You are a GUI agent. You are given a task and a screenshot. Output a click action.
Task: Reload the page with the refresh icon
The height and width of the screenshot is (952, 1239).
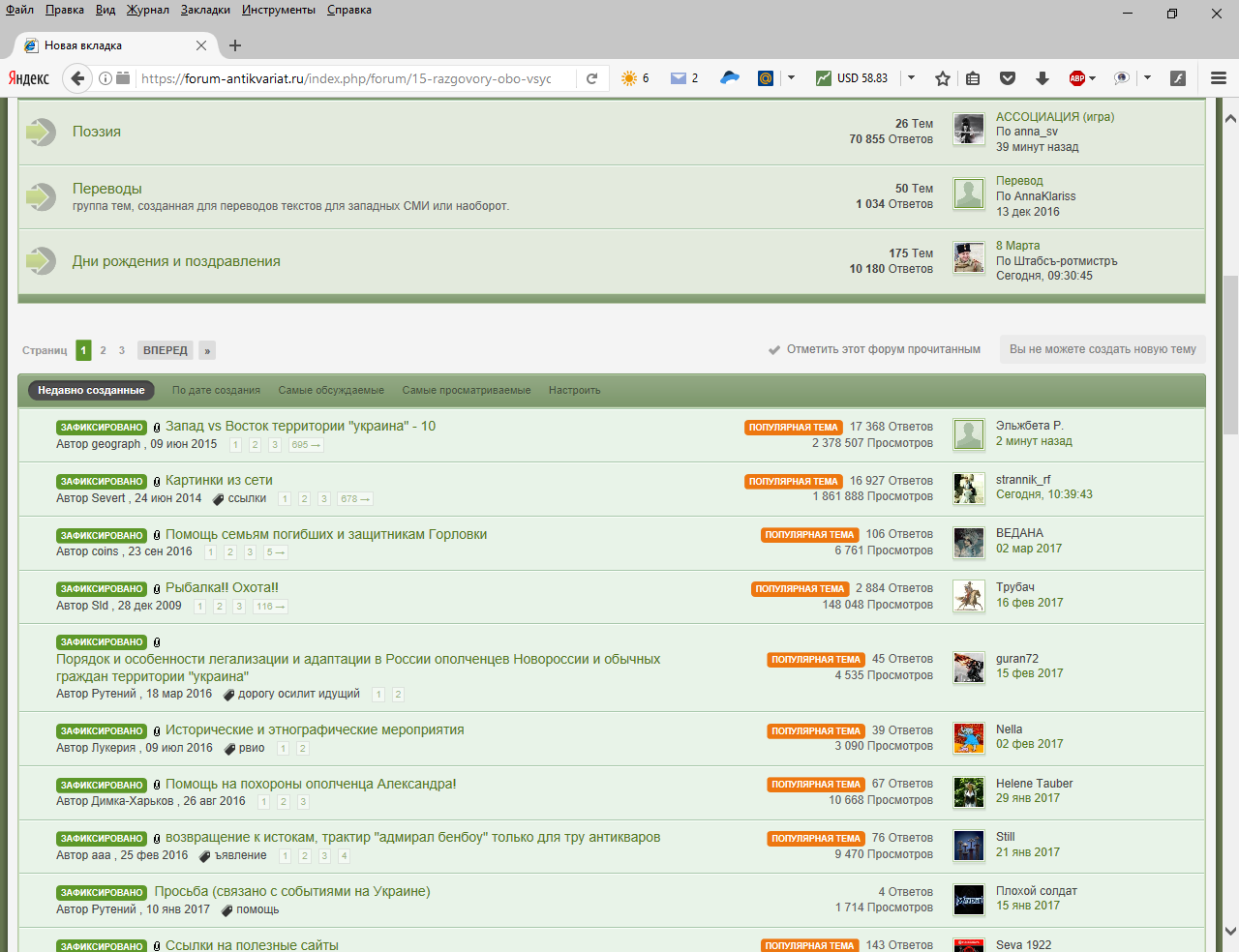[x=591, y=78]
